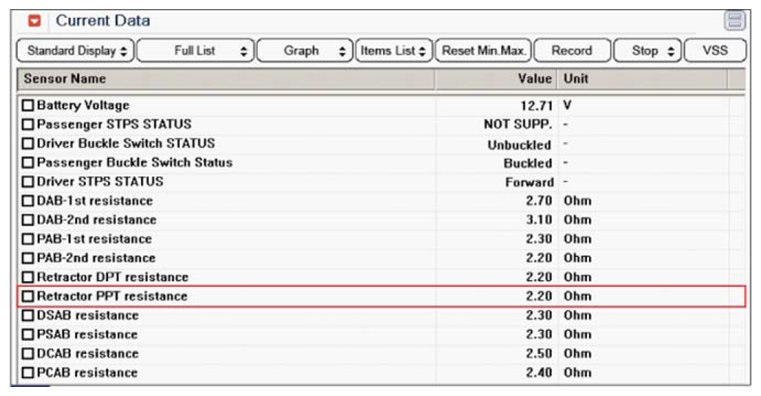Click the Reset Min.Max. button
Image resolution: width=761 pixels, height=396 pixels.
click(483, 50)
